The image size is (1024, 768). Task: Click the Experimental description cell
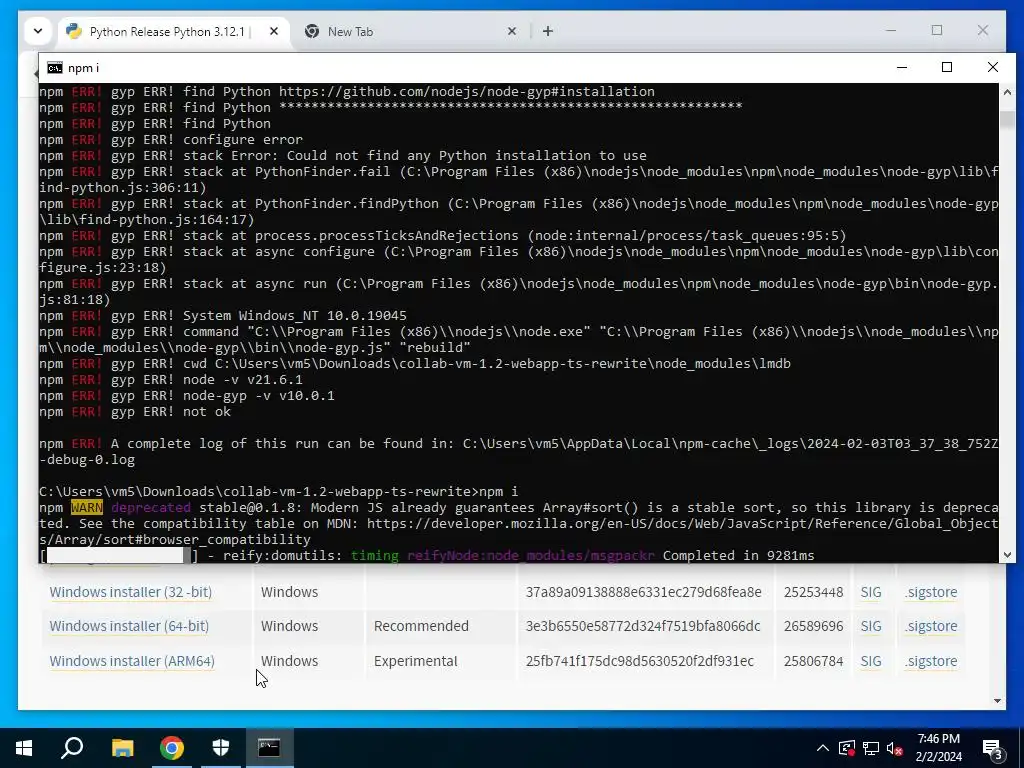point(415,661)
